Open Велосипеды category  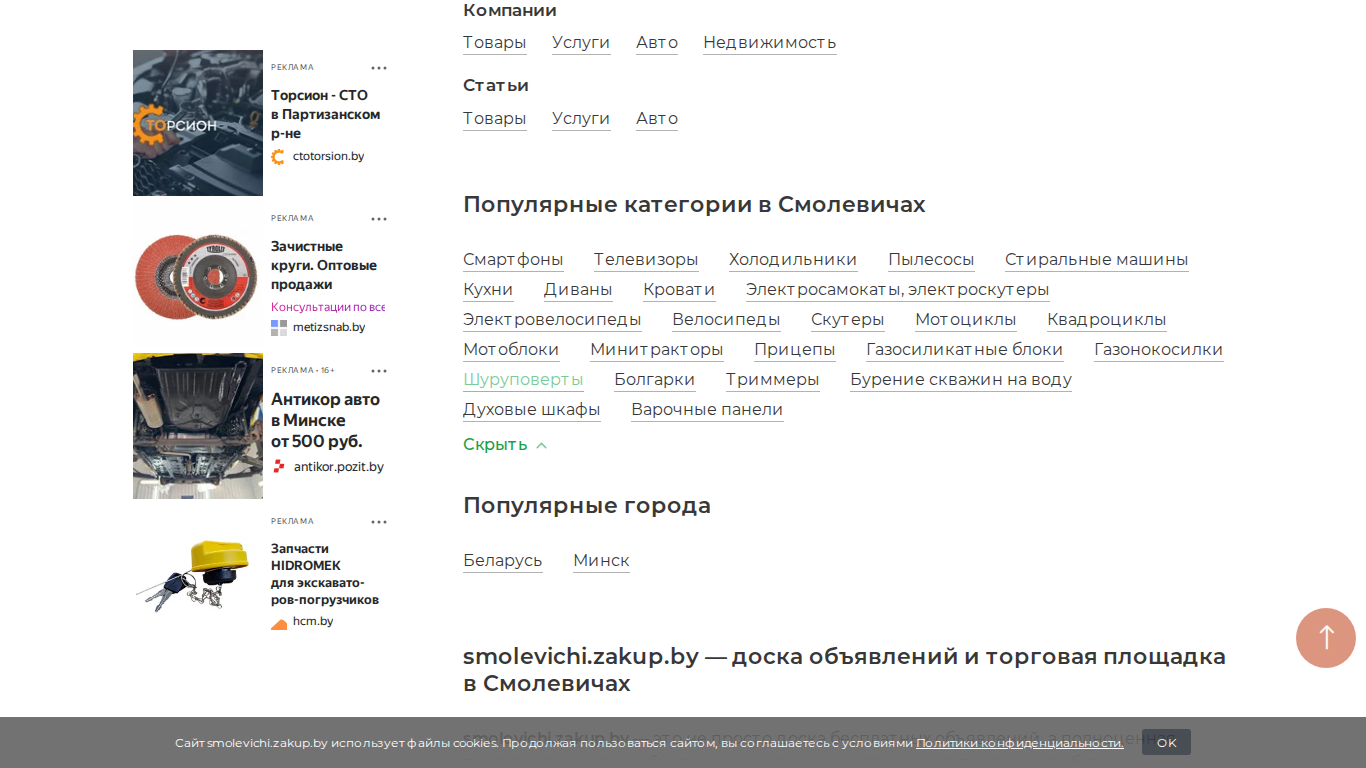[726, 320]
